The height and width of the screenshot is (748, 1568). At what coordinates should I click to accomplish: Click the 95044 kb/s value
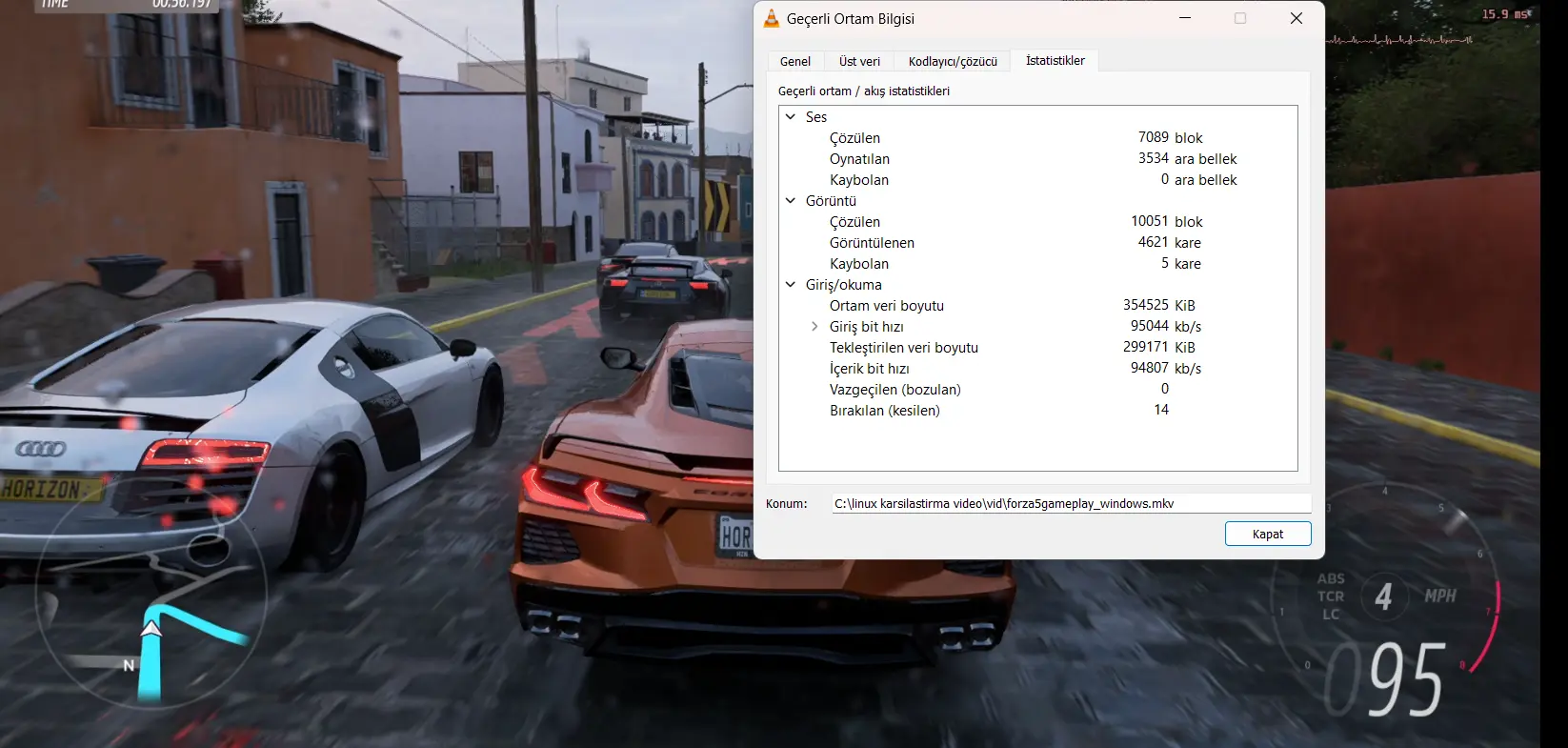1166,326
